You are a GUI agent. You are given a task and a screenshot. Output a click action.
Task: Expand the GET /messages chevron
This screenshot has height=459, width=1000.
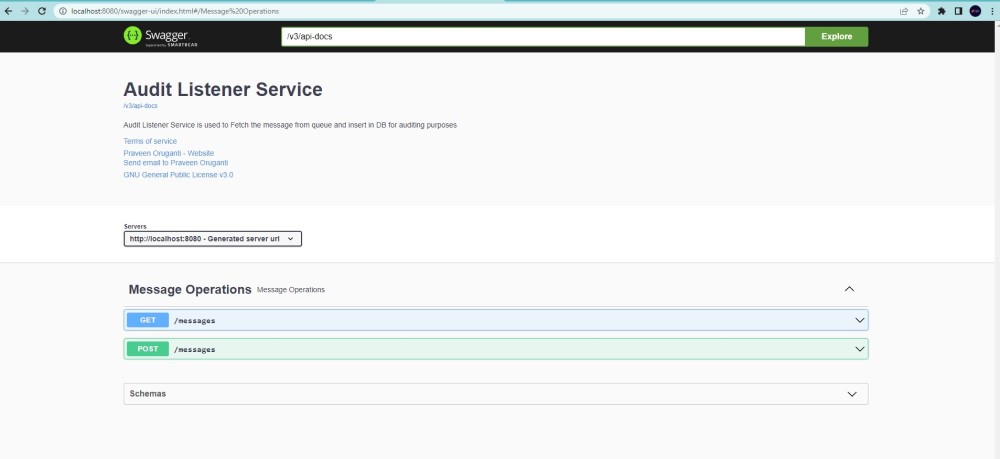860,320
